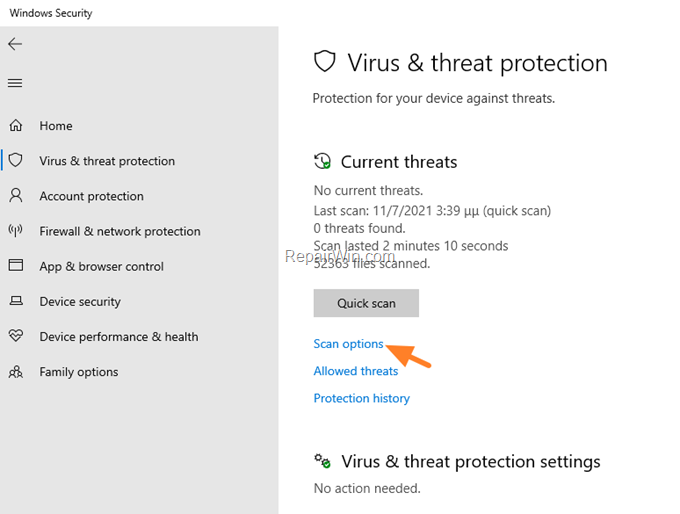Click the Current threats clock icon

322,161
